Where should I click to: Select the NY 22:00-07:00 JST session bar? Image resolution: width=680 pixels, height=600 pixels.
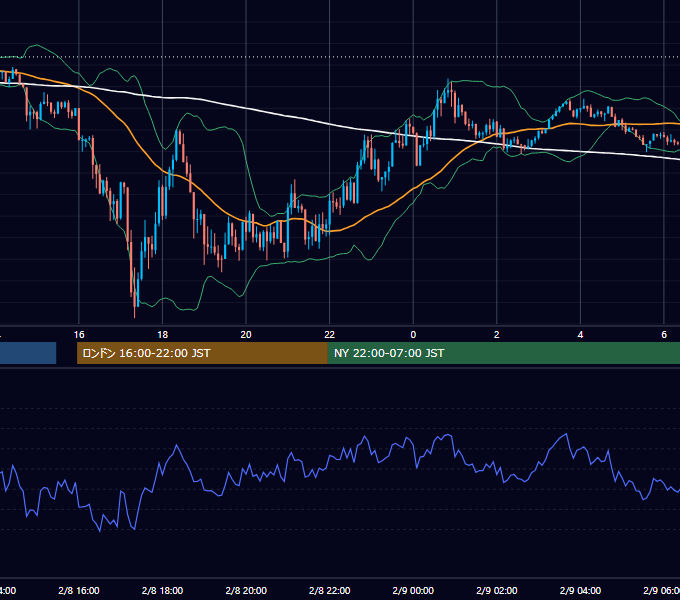click(x=503, y=353)
